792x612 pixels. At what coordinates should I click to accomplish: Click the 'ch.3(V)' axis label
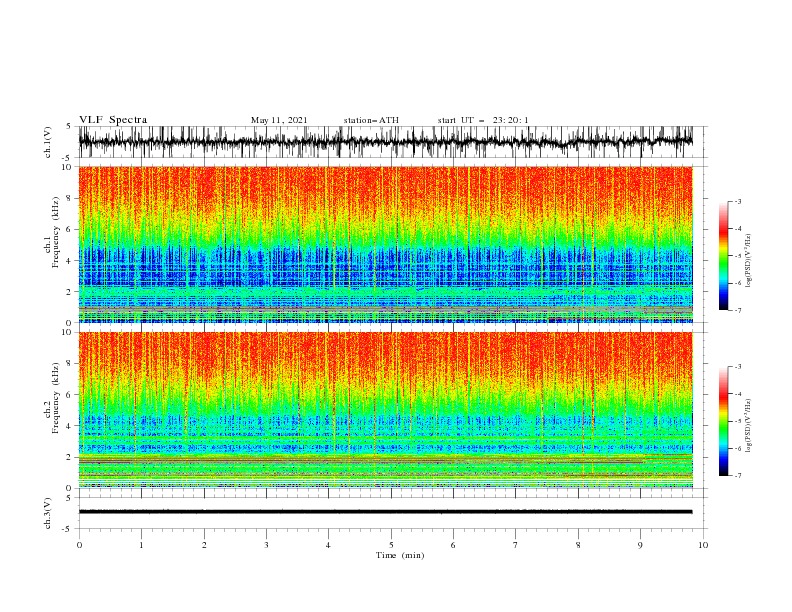pyautogui.click(x=48, y=513)
